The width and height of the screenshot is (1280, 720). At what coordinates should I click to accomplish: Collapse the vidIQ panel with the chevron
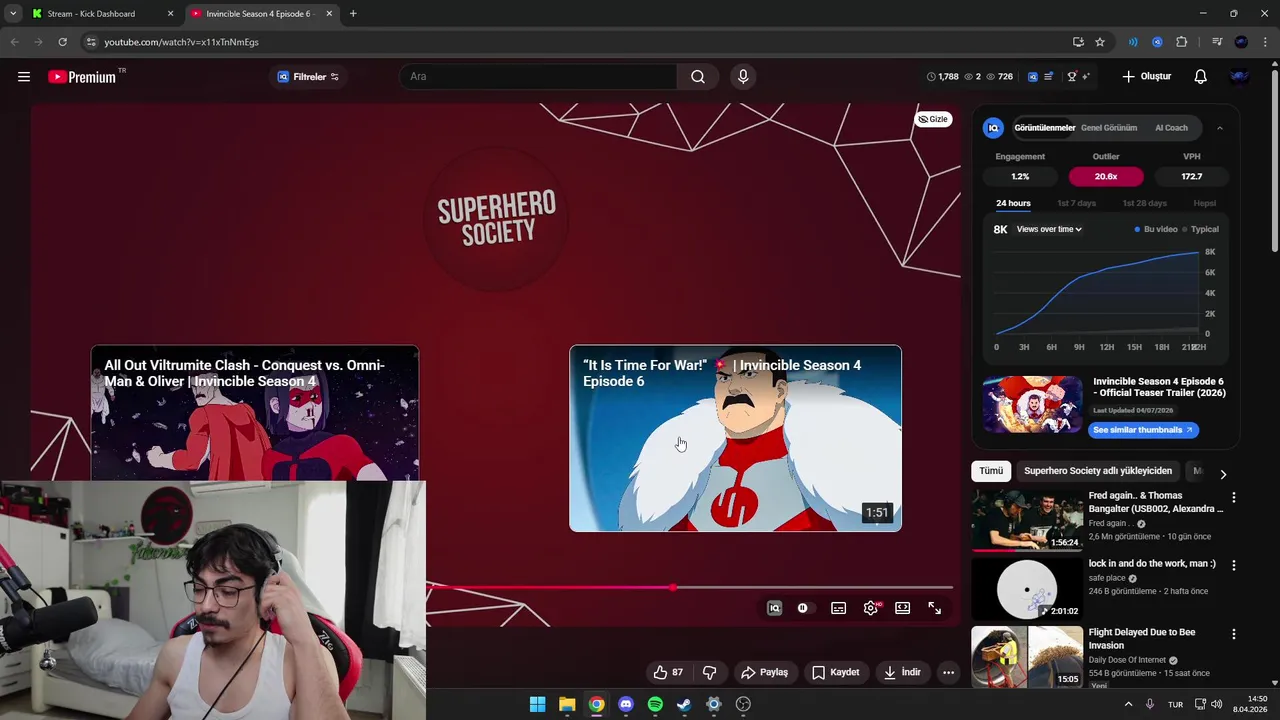pyautogui.click(x=1219, y=128)
